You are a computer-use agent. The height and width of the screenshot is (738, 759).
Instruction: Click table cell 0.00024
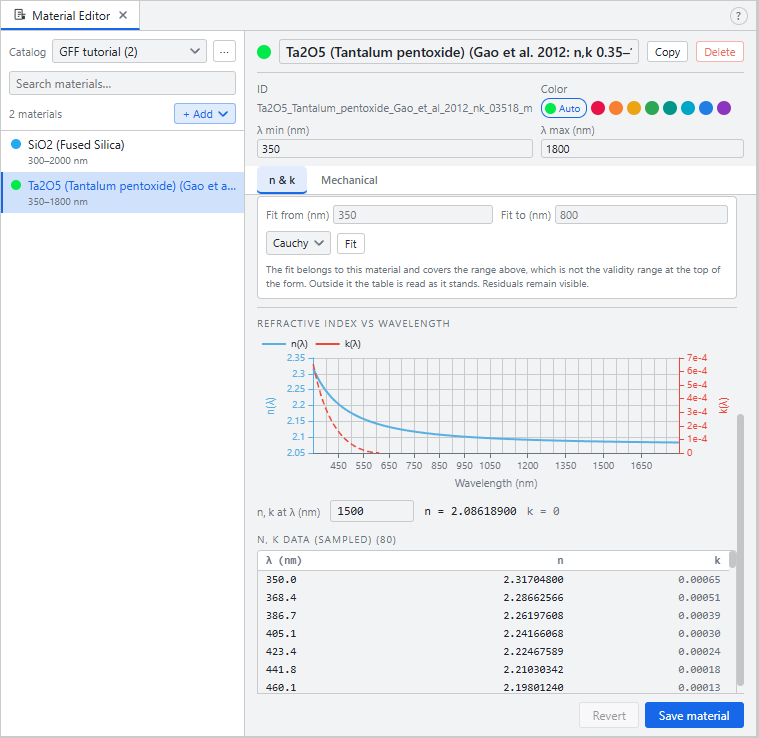click(699, 651)
